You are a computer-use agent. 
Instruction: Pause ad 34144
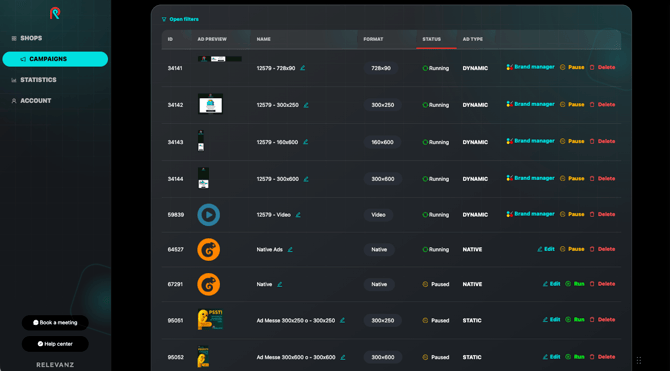click(572, 179)
